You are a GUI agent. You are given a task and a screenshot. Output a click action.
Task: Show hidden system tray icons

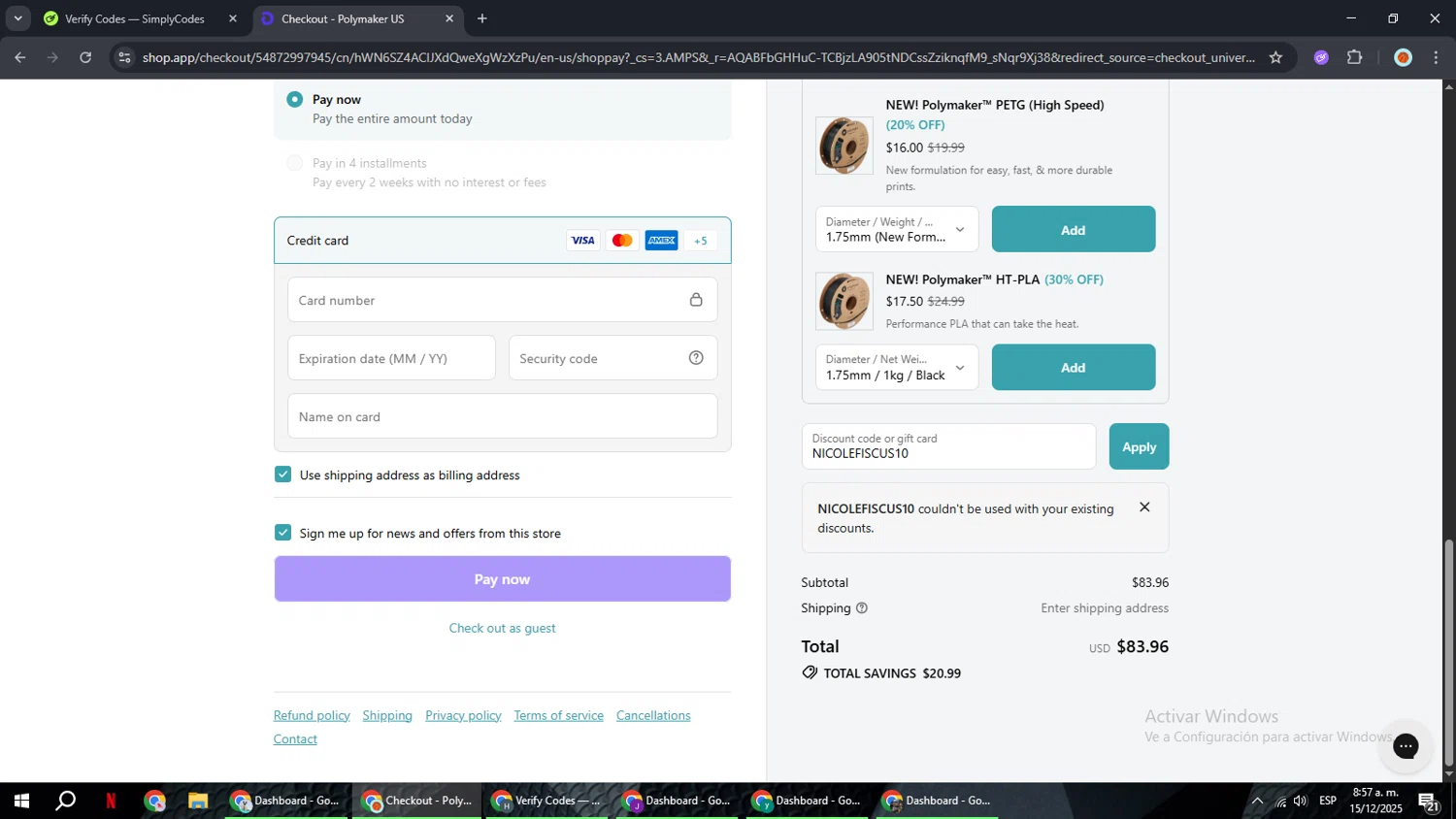coord(1257,801)
